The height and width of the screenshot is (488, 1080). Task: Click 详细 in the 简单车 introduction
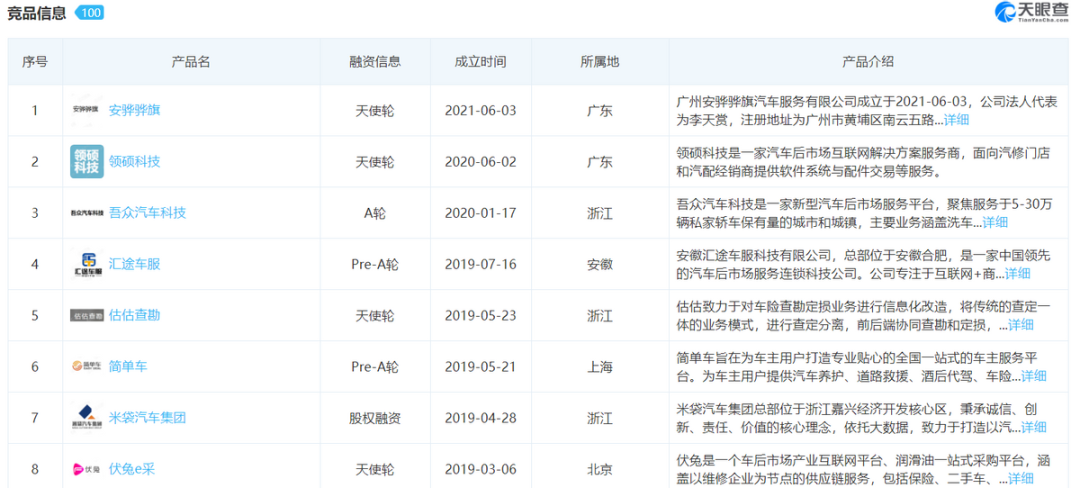coord(1034,376)
